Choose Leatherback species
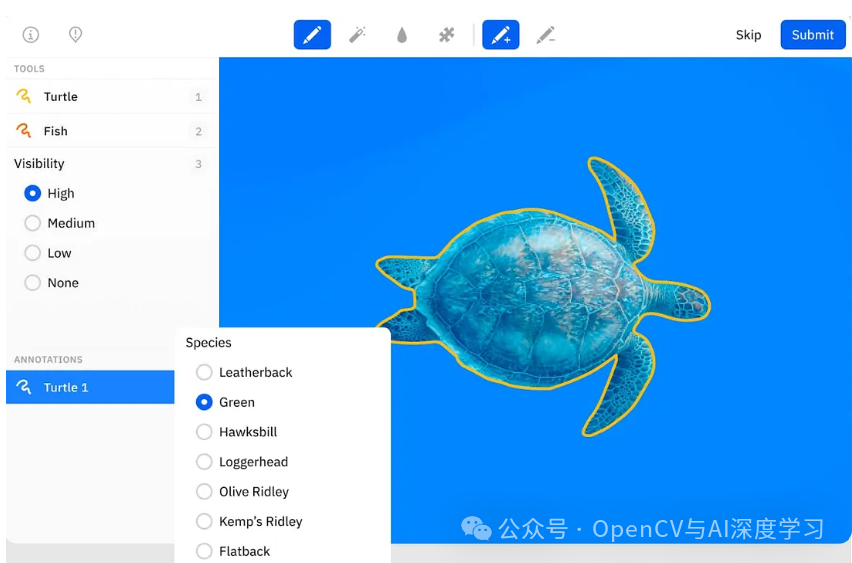 [204, 372]
